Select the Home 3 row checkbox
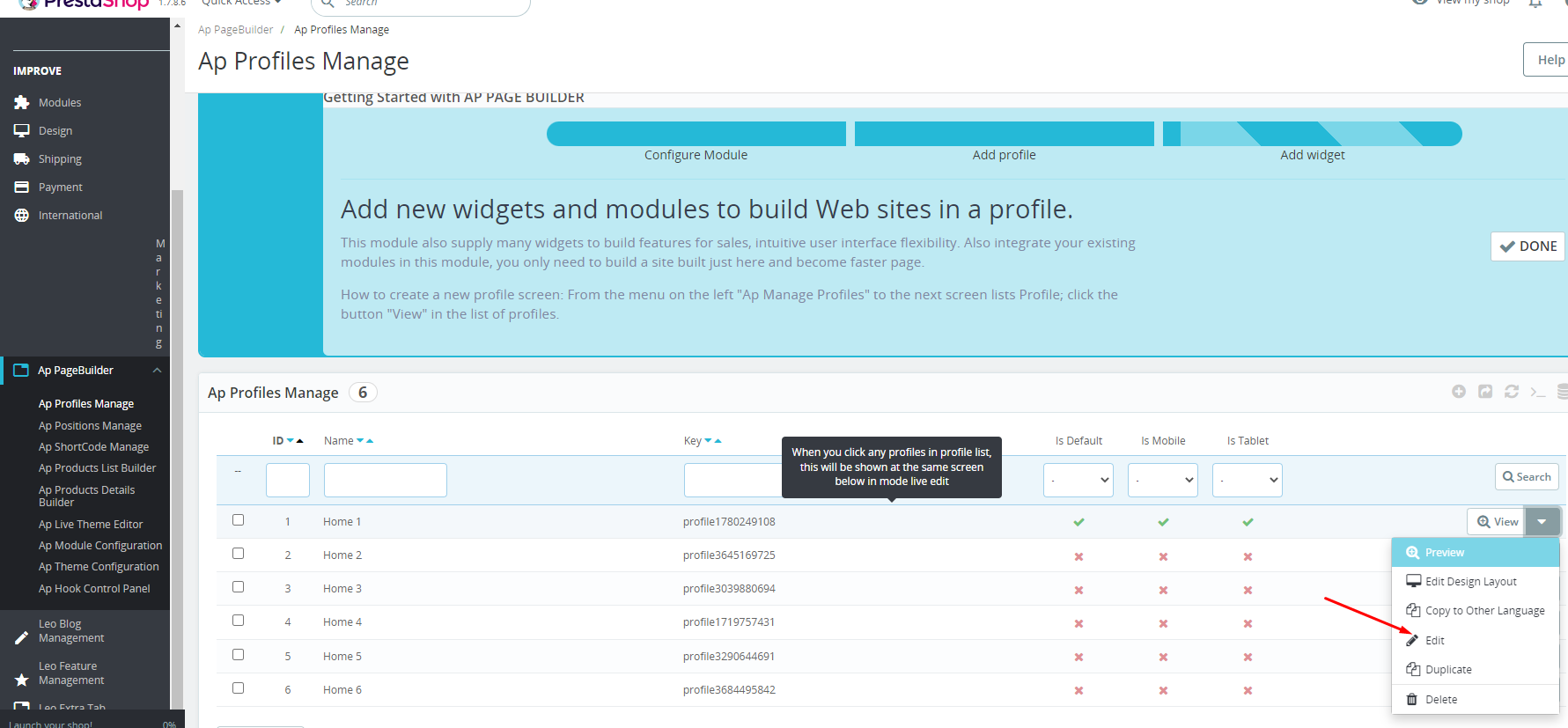Viewport: 1568px width, 728px height. coord(238,587)
